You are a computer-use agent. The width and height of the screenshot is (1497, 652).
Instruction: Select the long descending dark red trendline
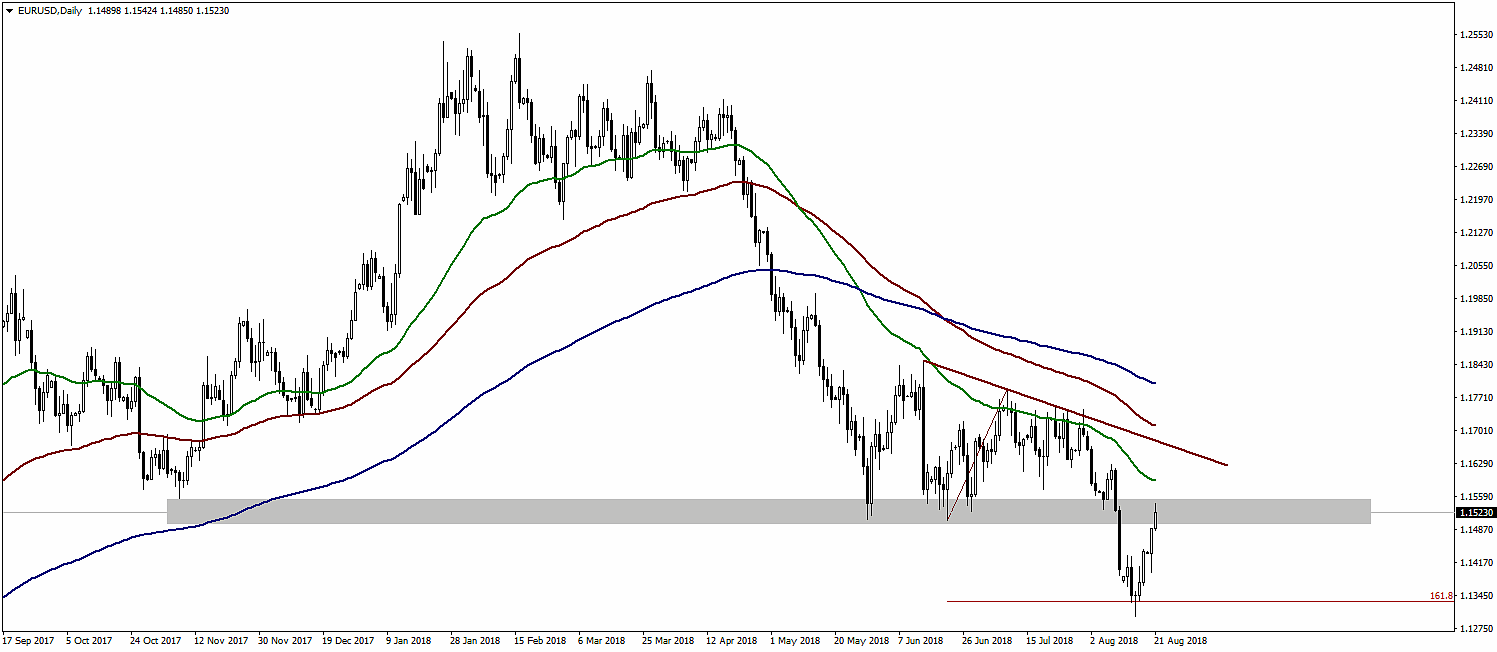click(x=1075, y=413)
